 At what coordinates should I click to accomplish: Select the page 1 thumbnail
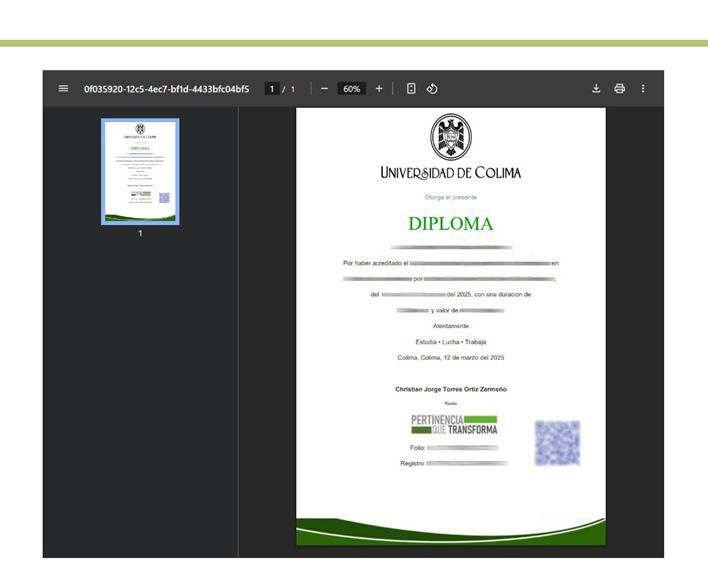tap(140, 172)
